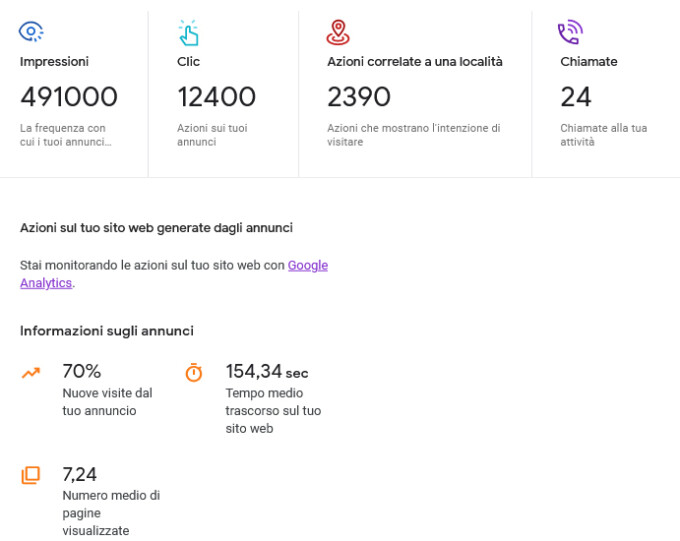Viewport: 680px width, 541px height.
Task: Click the 'Informazioni sugli annunci' heading
Action: (107, 331)
